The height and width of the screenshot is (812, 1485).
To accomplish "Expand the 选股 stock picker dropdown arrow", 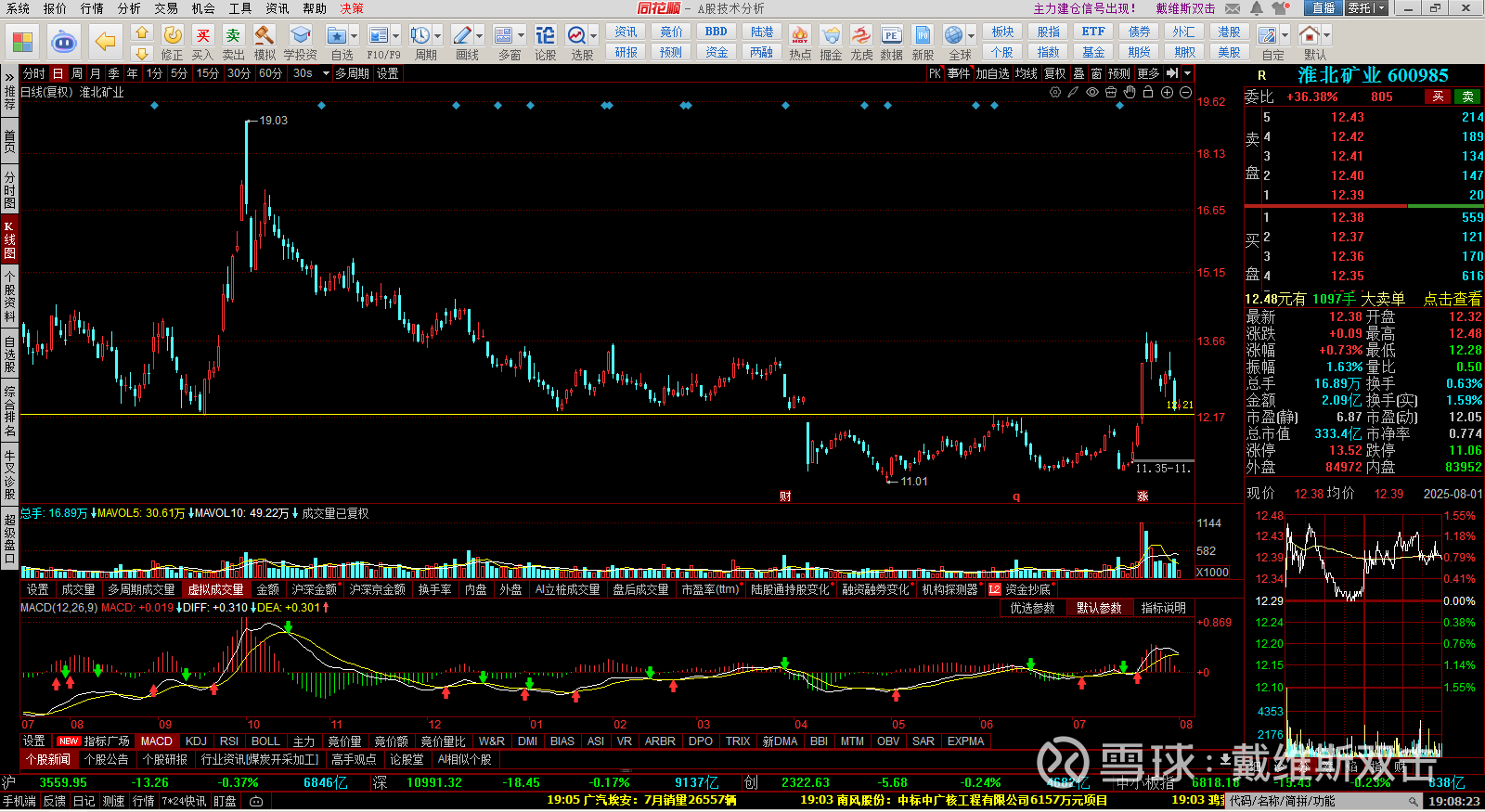I will (594, 35).
